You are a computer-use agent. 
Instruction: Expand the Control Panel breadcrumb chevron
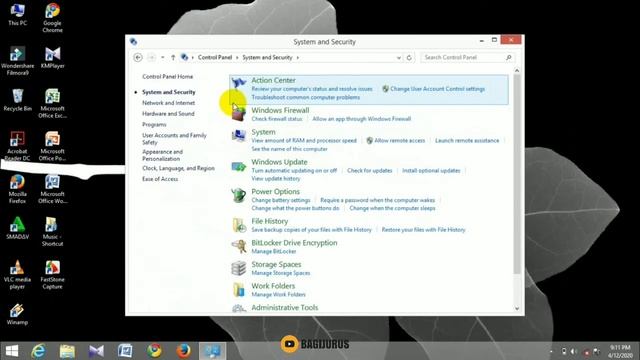pyautogui.click(x=237, y=58)
